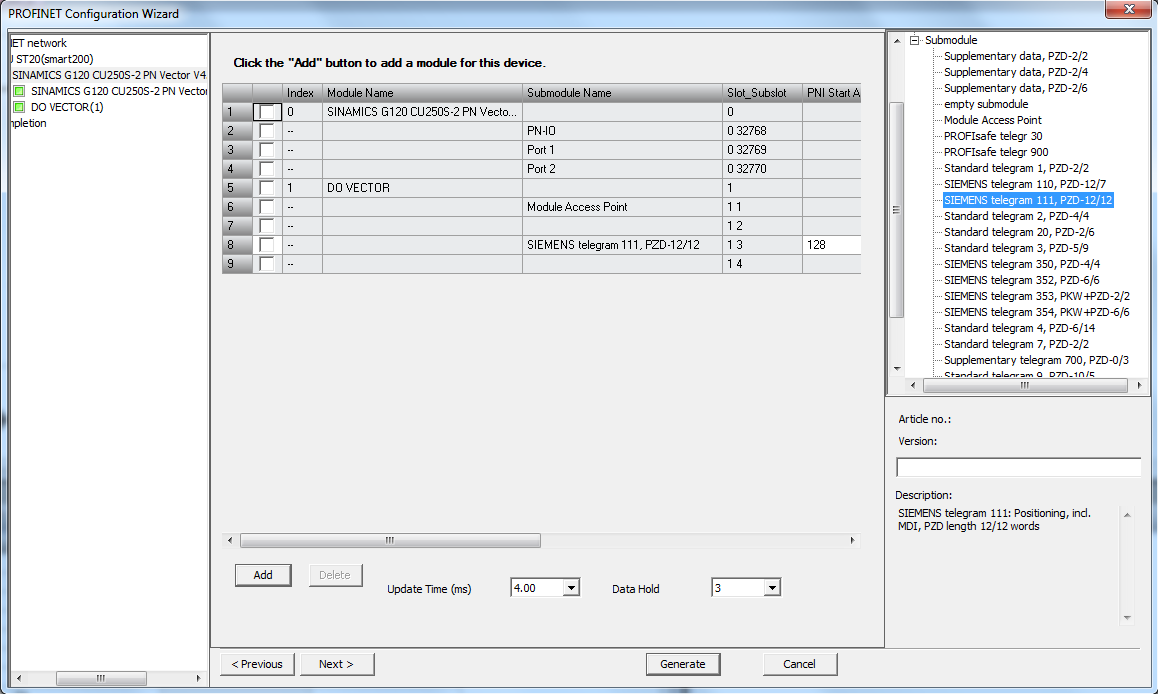Screen dimensions: 1158x694
Task: Select PROFIsafe telegr 900
Action: coord(996,152)
